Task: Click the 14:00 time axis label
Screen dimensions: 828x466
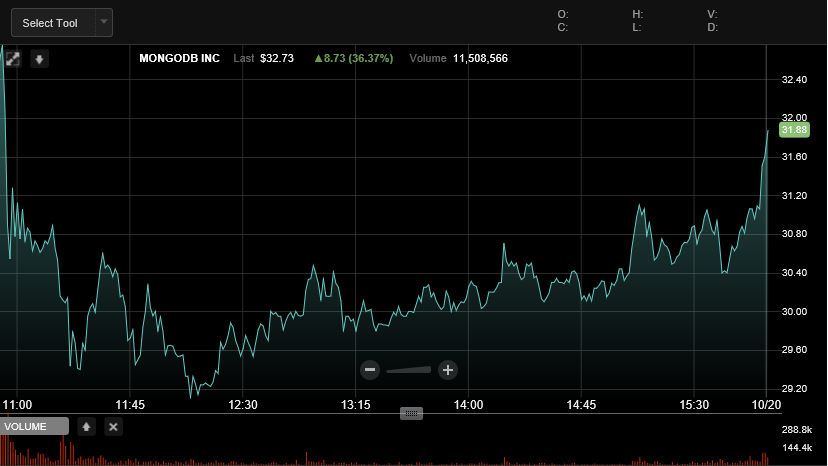Action: point(468,405)
